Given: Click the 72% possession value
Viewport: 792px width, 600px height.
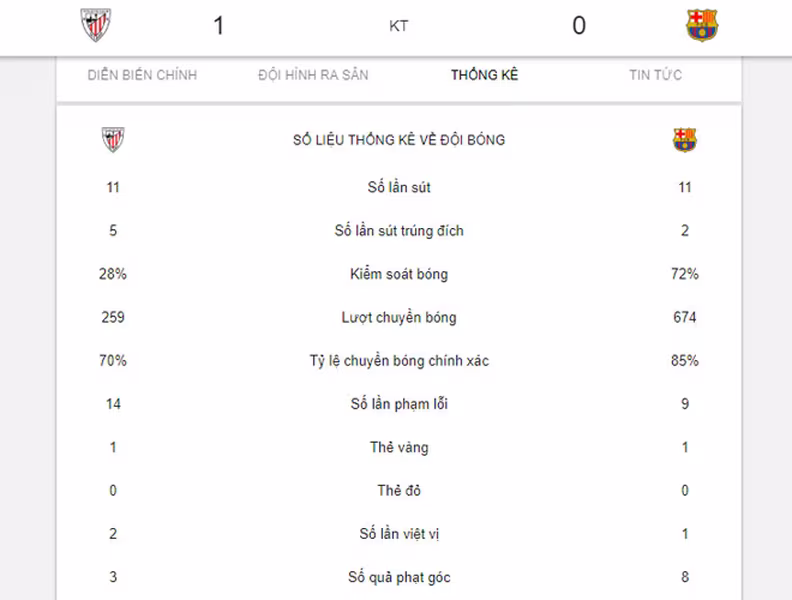Looking at the screenshot, I should click(685, 274).
